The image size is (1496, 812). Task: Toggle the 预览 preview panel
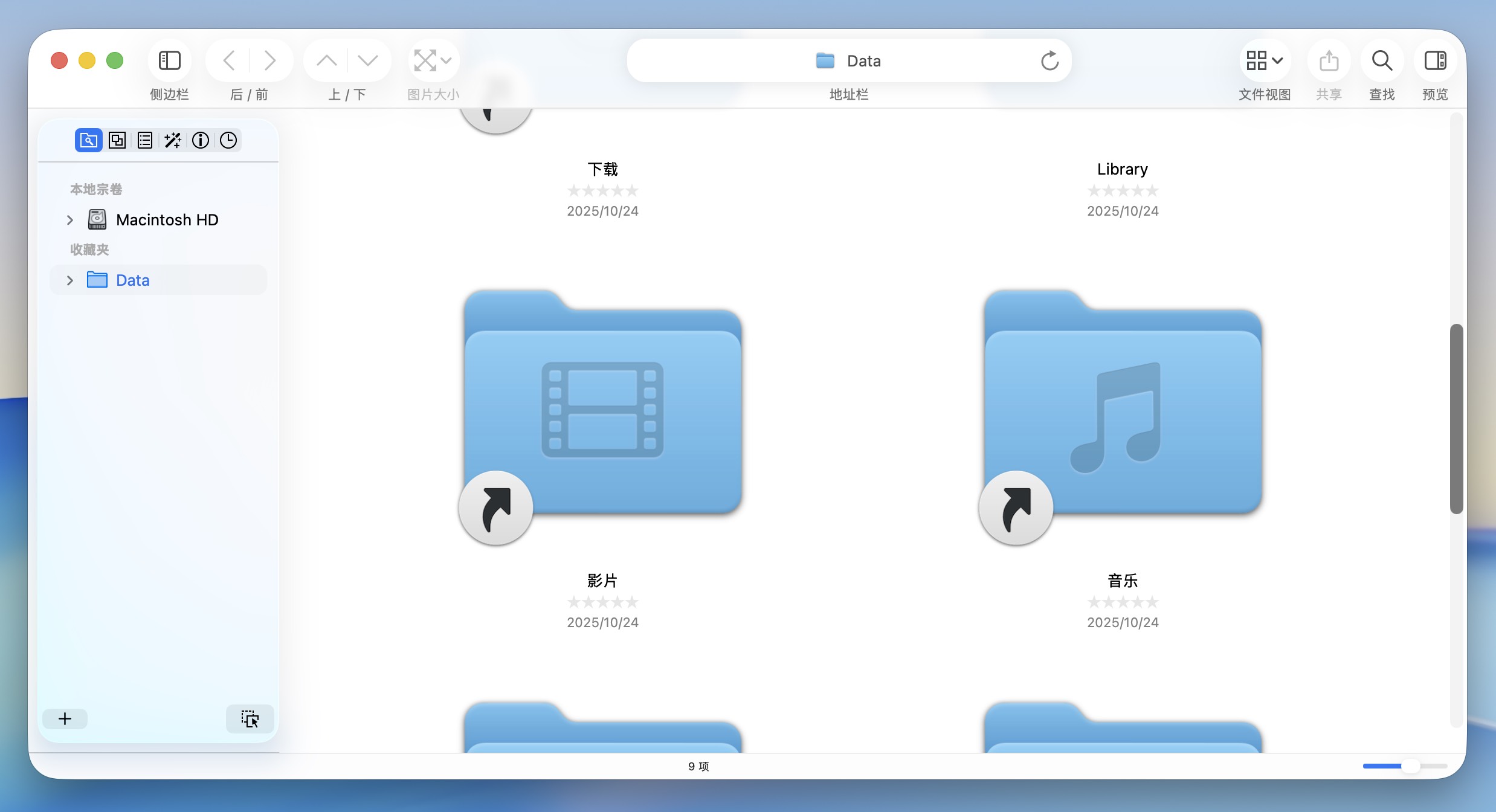pyautogui.click(x=1435, y=60)
